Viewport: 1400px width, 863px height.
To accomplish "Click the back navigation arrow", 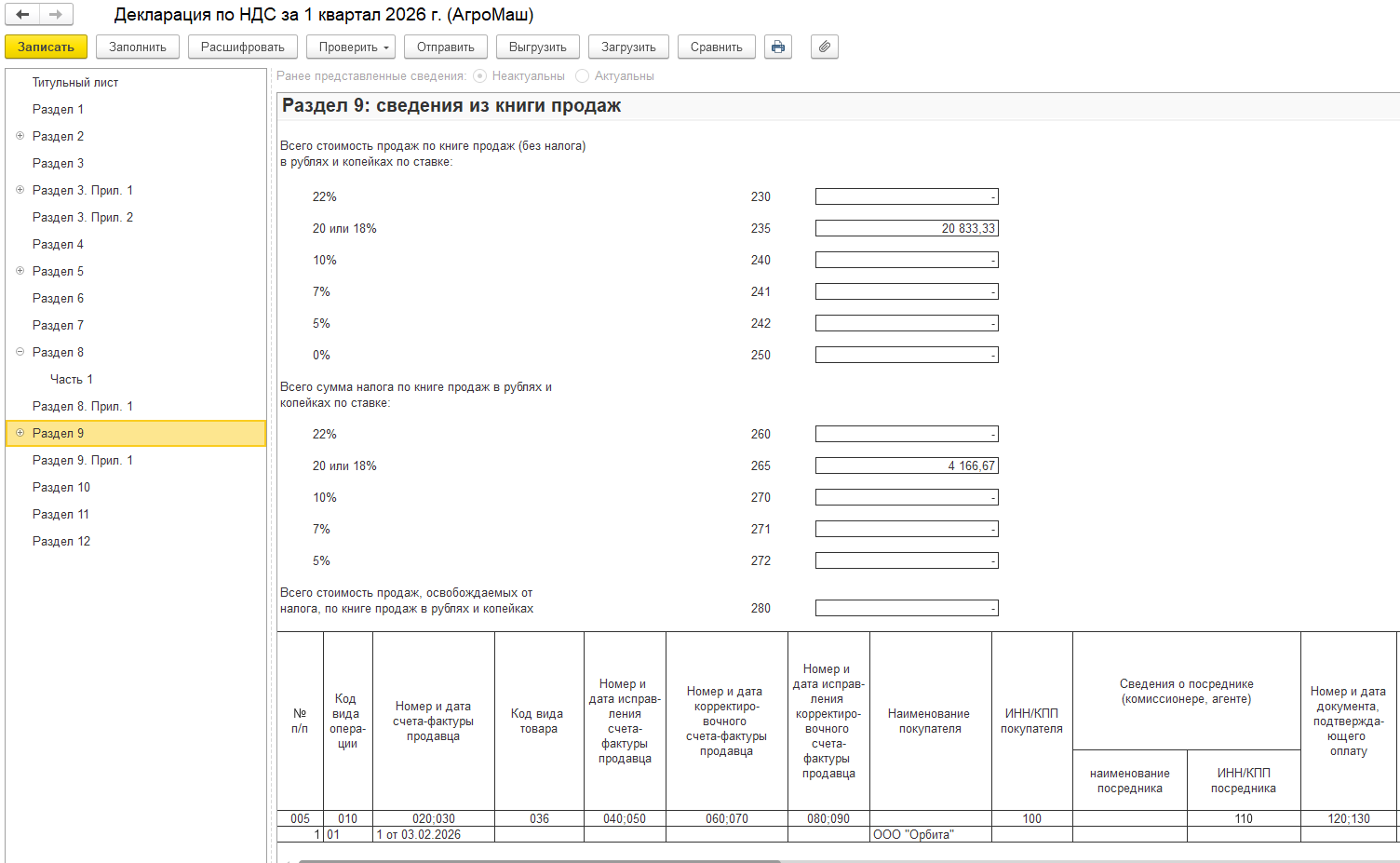I will point(23,15).
